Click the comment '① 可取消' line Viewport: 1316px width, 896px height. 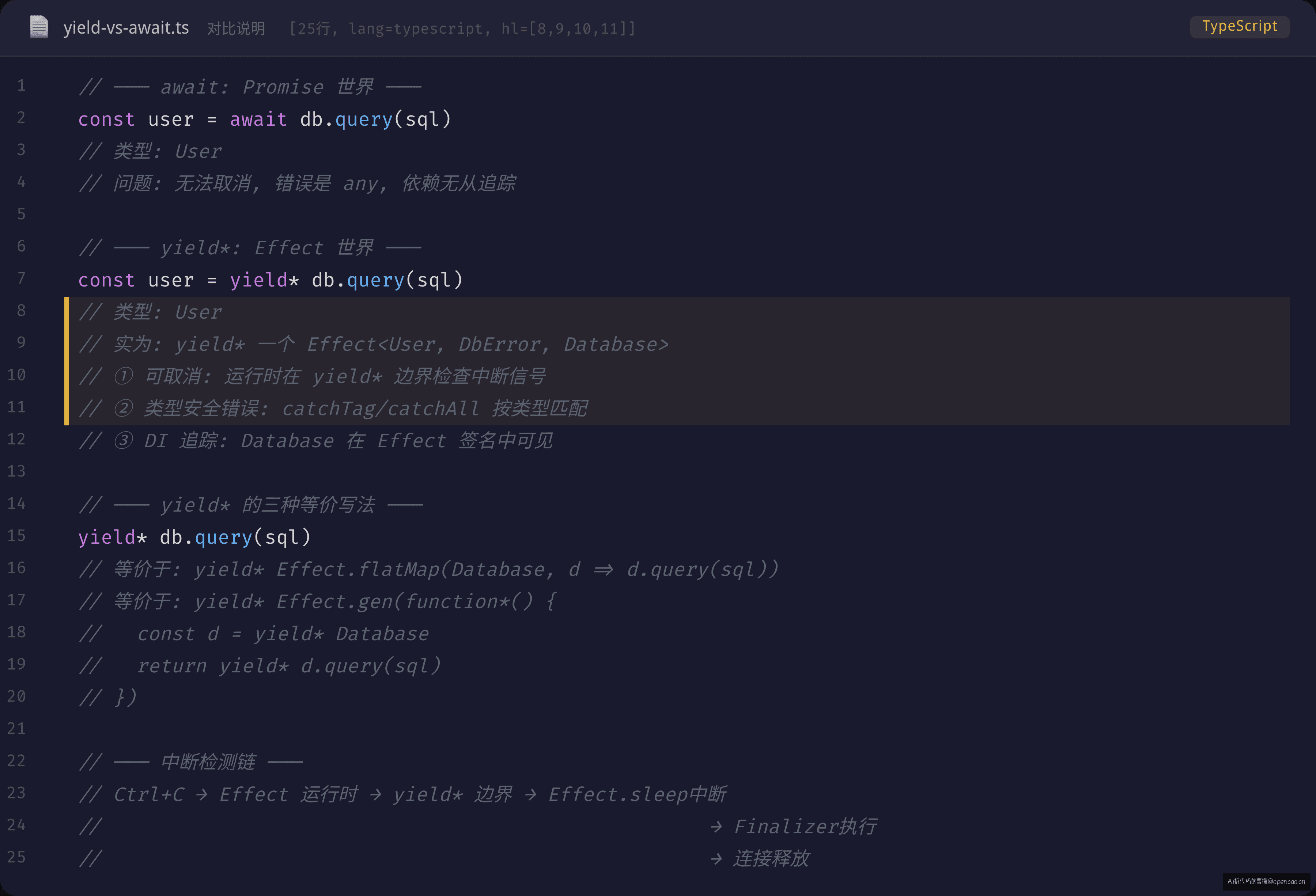click(x=312, y=376)
